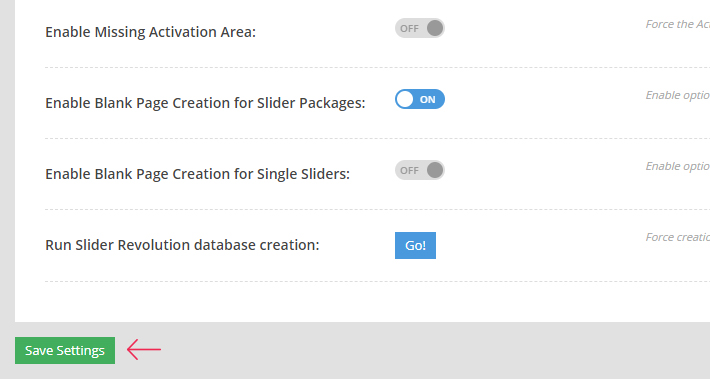The image size is (710, 379).
Task: Save Settings using the green button
Action: (65, 350)
